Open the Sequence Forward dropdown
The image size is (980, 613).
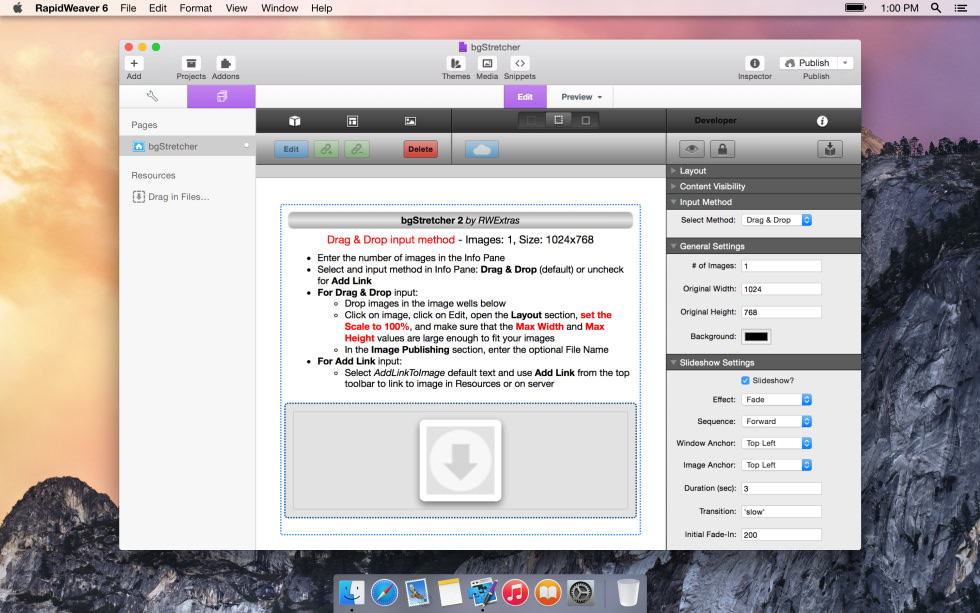pos(777,421)
